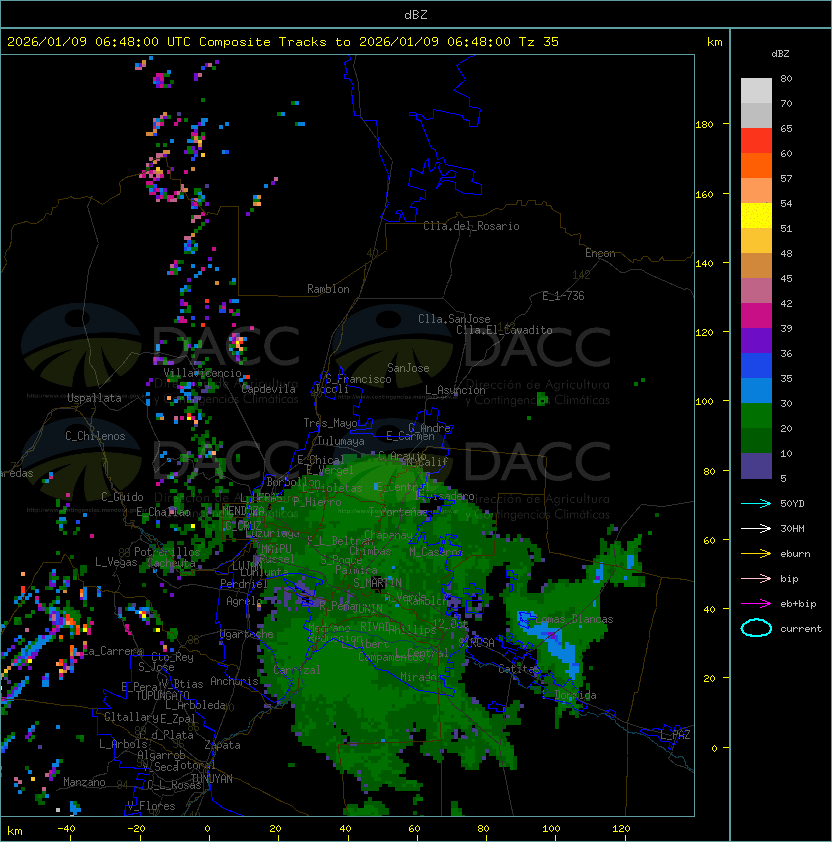Click the L_PAZ map label
The height and width of the screenshot is (842, 832).
(675, 735)
